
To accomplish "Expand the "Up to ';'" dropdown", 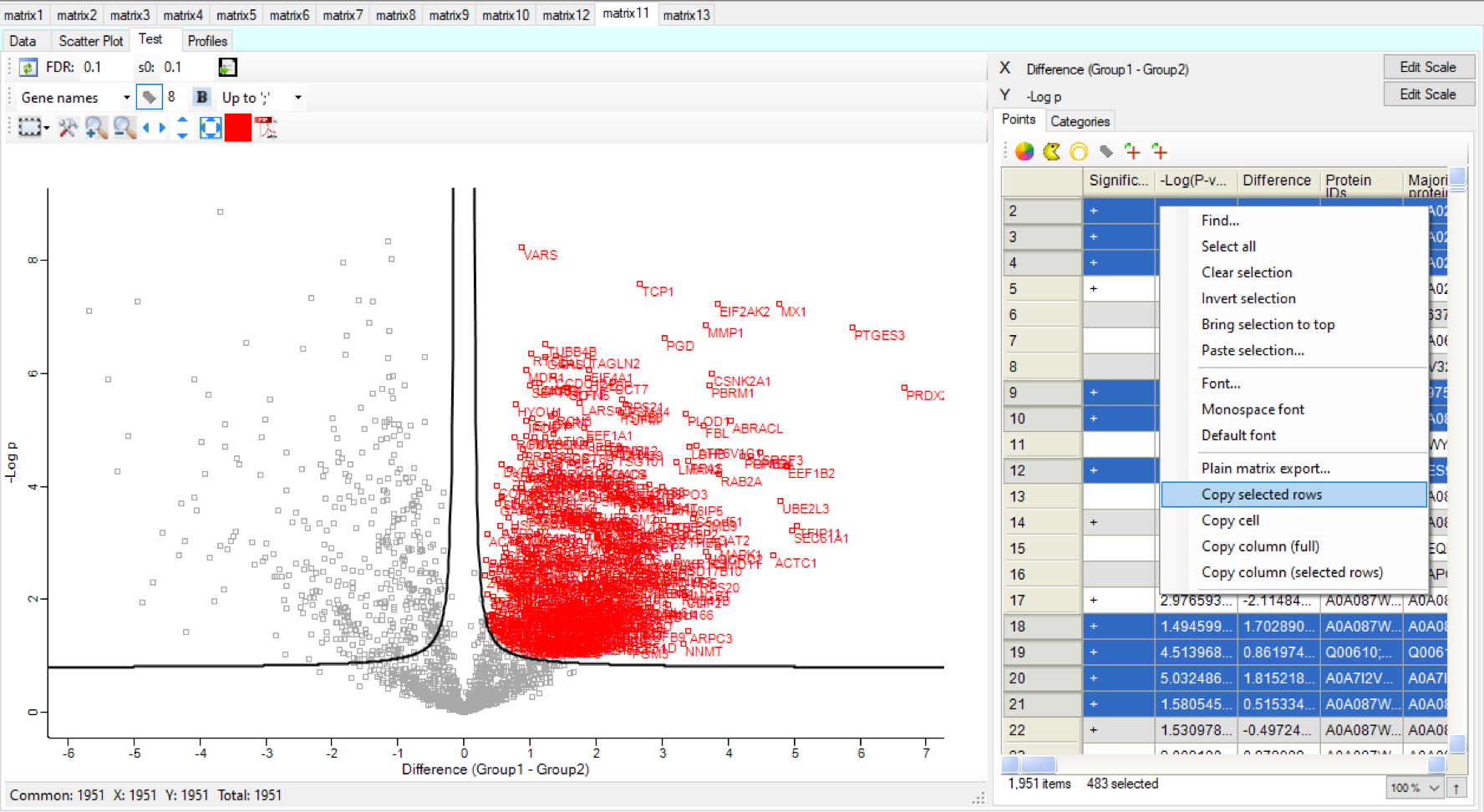I will [297, 98].
